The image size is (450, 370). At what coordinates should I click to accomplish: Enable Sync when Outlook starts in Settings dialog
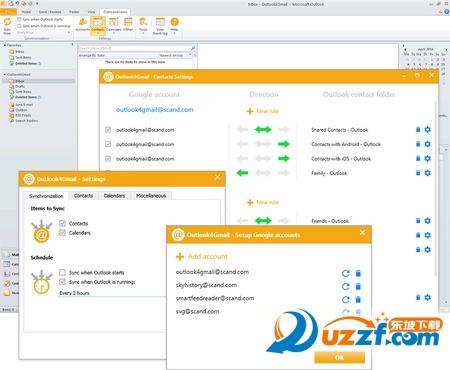tap(62, 272)
